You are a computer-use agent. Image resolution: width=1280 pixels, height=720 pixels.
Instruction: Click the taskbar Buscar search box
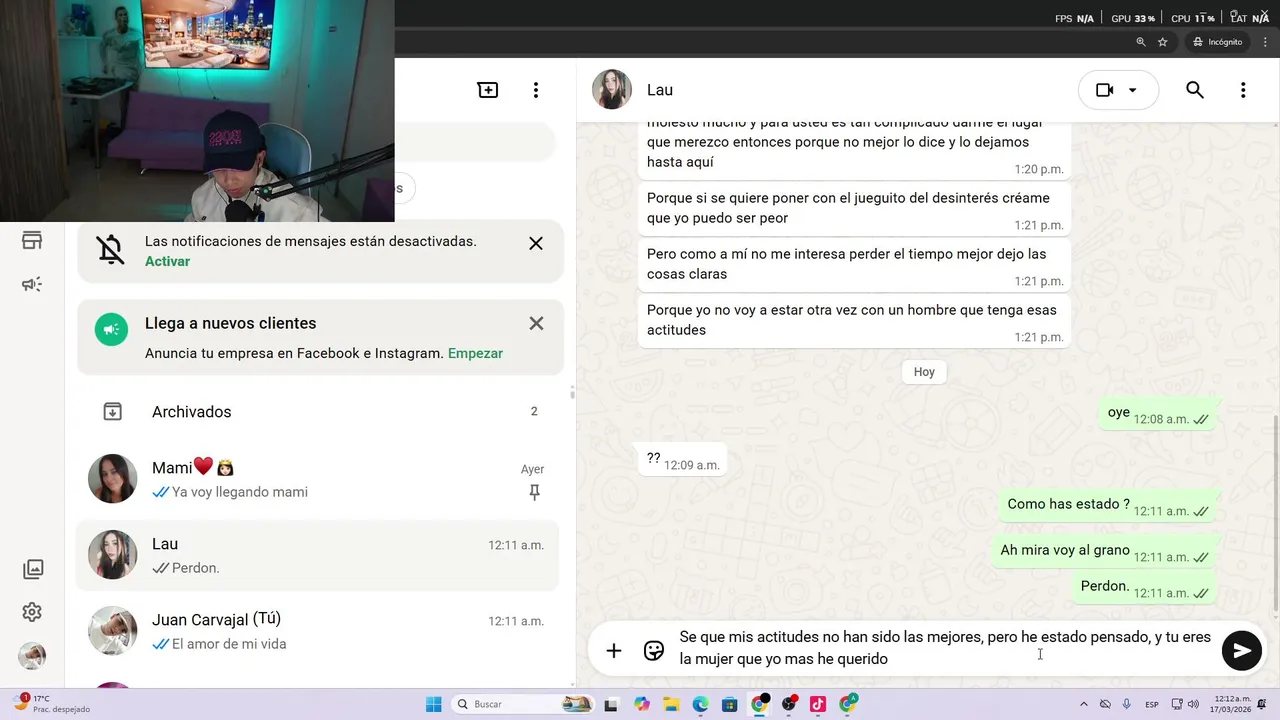(523, 704)
